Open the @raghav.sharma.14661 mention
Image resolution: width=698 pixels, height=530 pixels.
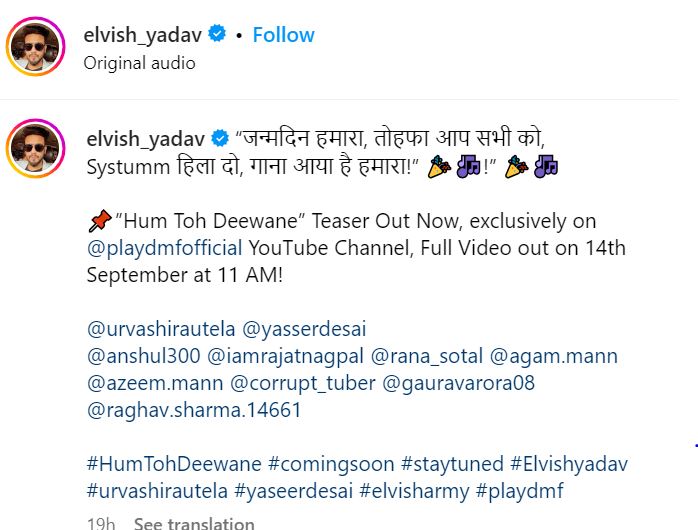click(194, 410)
